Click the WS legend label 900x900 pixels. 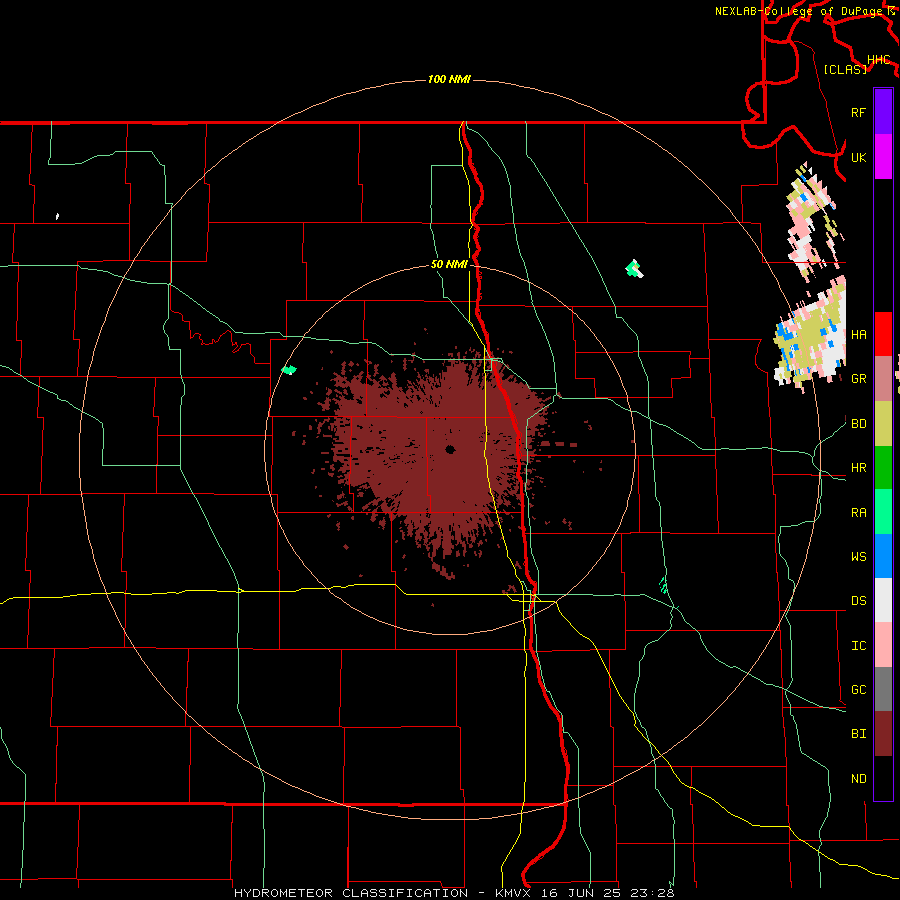[x=858, y=557]
